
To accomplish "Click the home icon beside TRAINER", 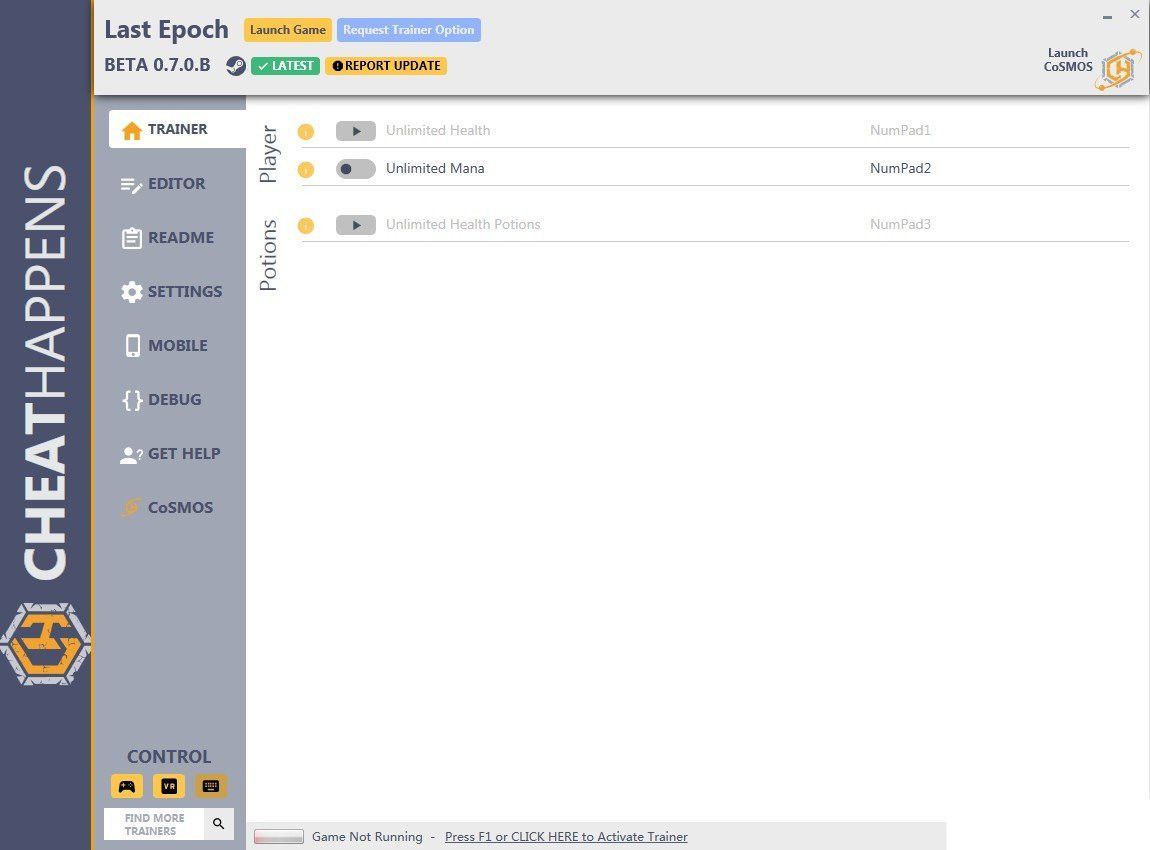I will pos(132,131).
